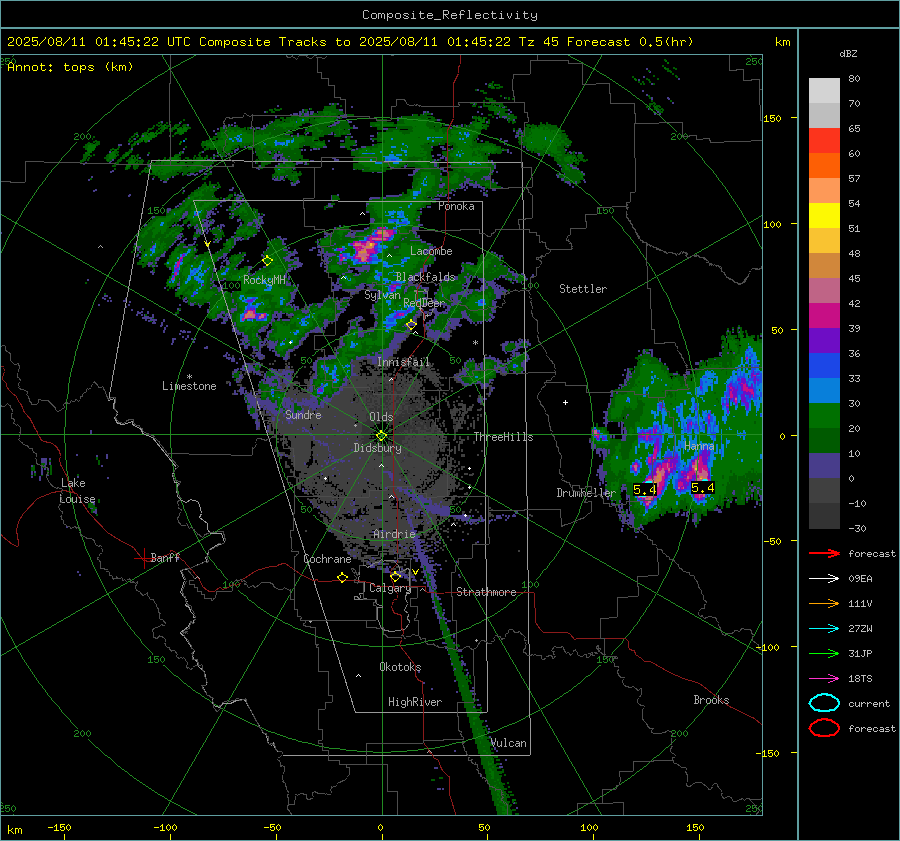Click the yellow diamond marker above Calgary

pos(395,576)
